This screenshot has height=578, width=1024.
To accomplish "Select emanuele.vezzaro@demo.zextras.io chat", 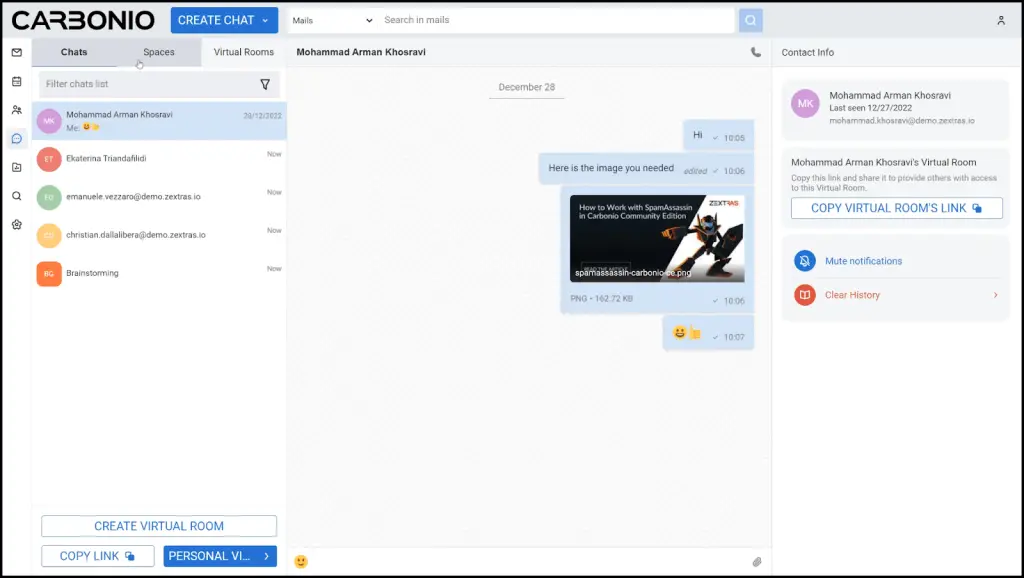I will tap(159, 197).
